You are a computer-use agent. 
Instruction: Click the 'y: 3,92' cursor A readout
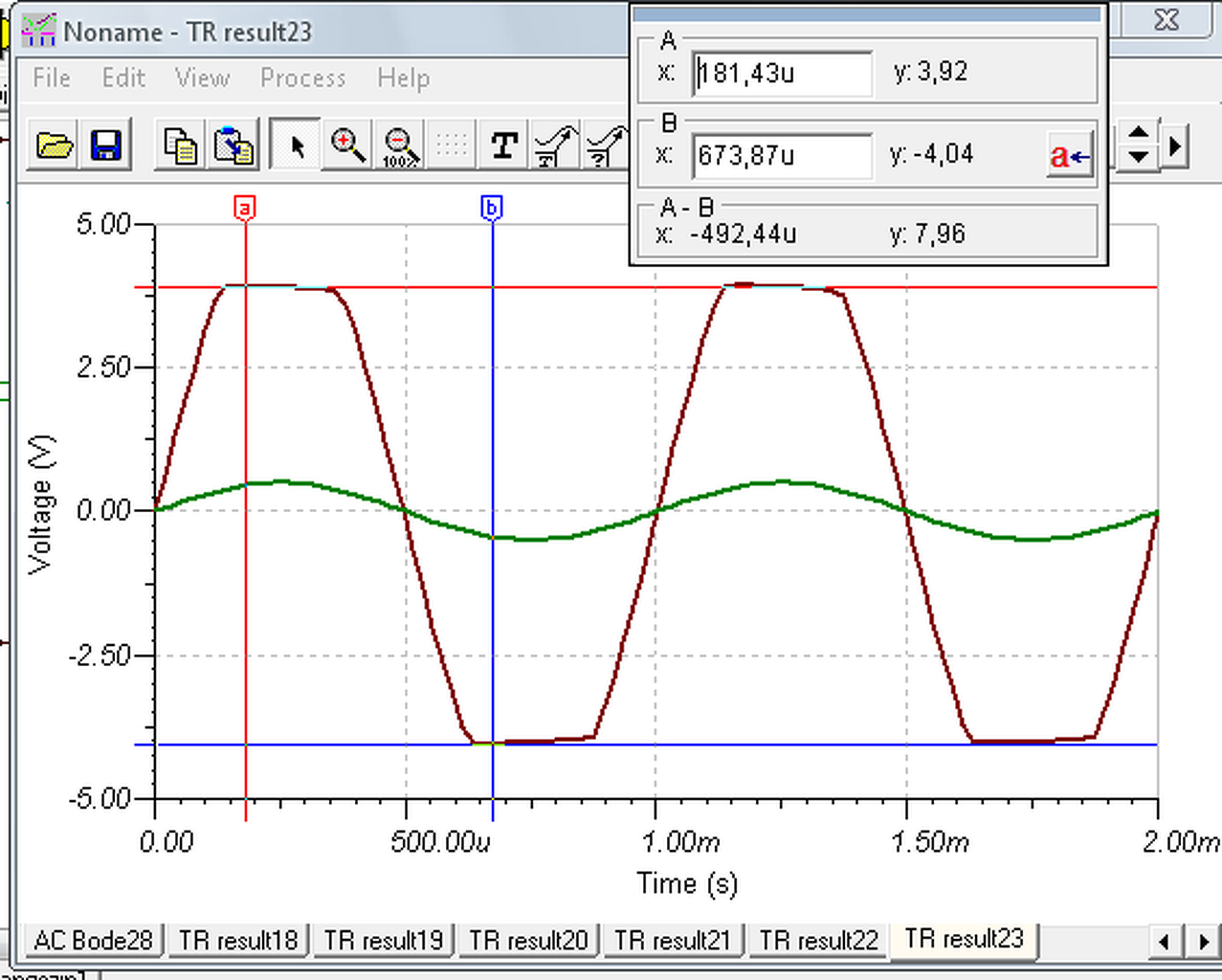(x=930, y=72)
